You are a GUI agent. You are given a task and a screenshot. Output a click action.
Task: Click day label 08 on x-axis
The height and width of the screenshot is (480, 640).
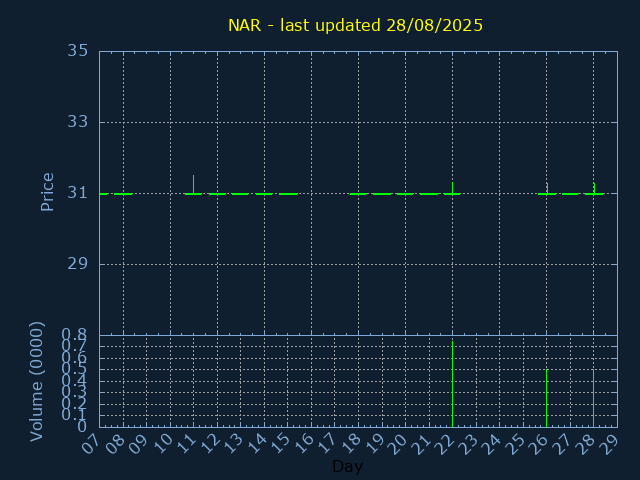tap(114, 444)
